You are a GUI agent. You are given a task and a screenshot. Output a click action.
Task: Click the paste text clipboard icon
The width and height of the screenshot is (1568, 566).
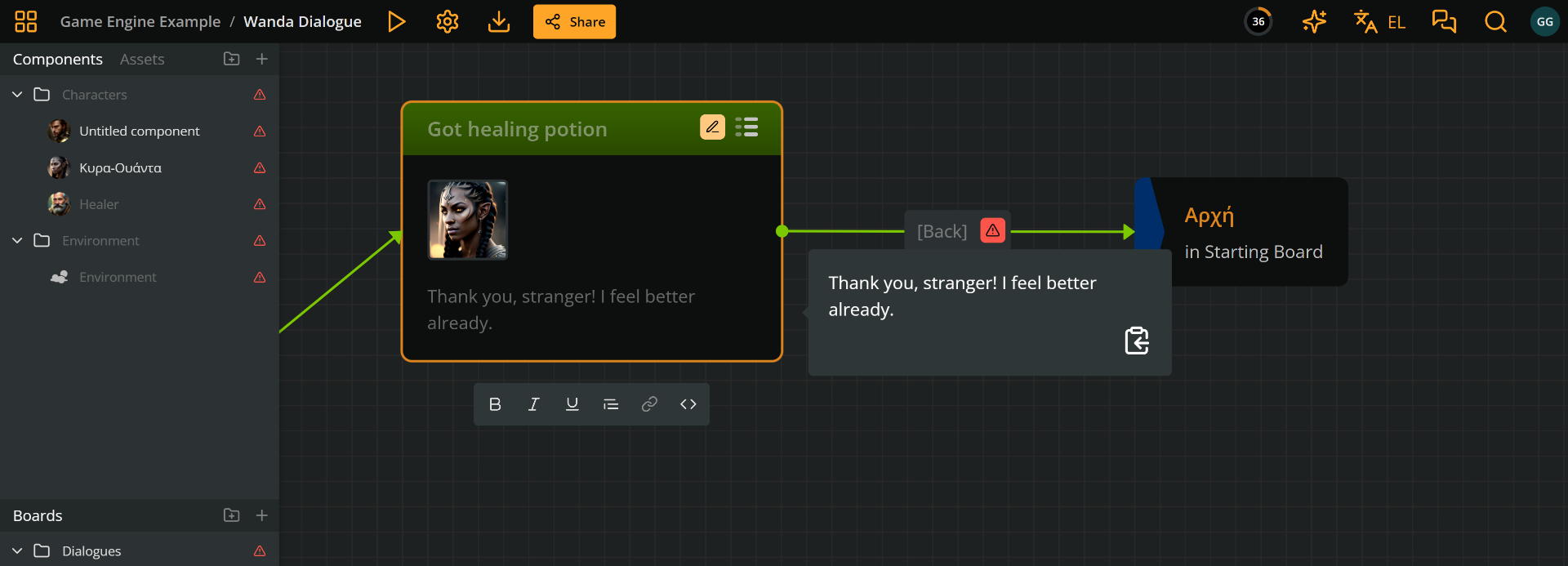click(1136, 341)
